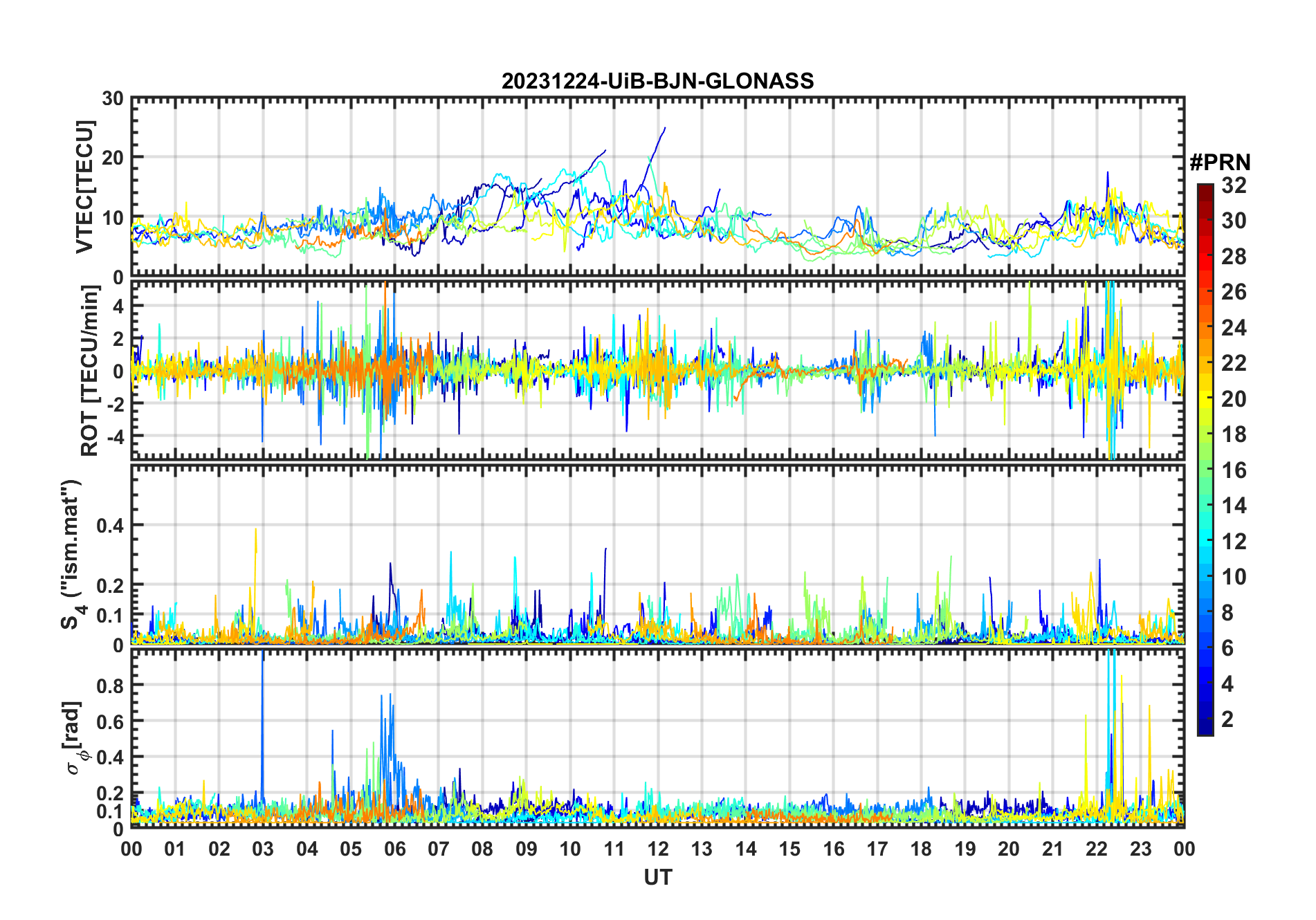Click the PRN colorbar gradient strip
The width and height of the screenshot is (1316, 920).
click(x=1205, y=459)
